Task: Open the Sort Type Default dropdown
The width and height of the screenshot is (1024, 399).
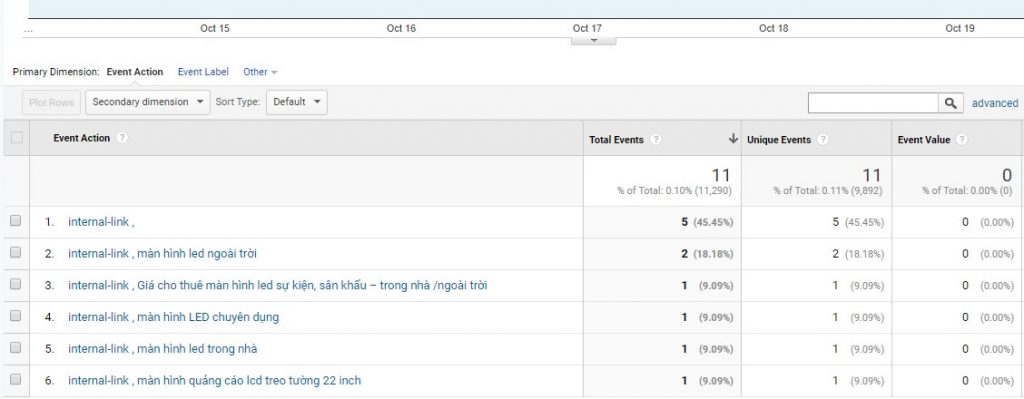Action: 296,102
